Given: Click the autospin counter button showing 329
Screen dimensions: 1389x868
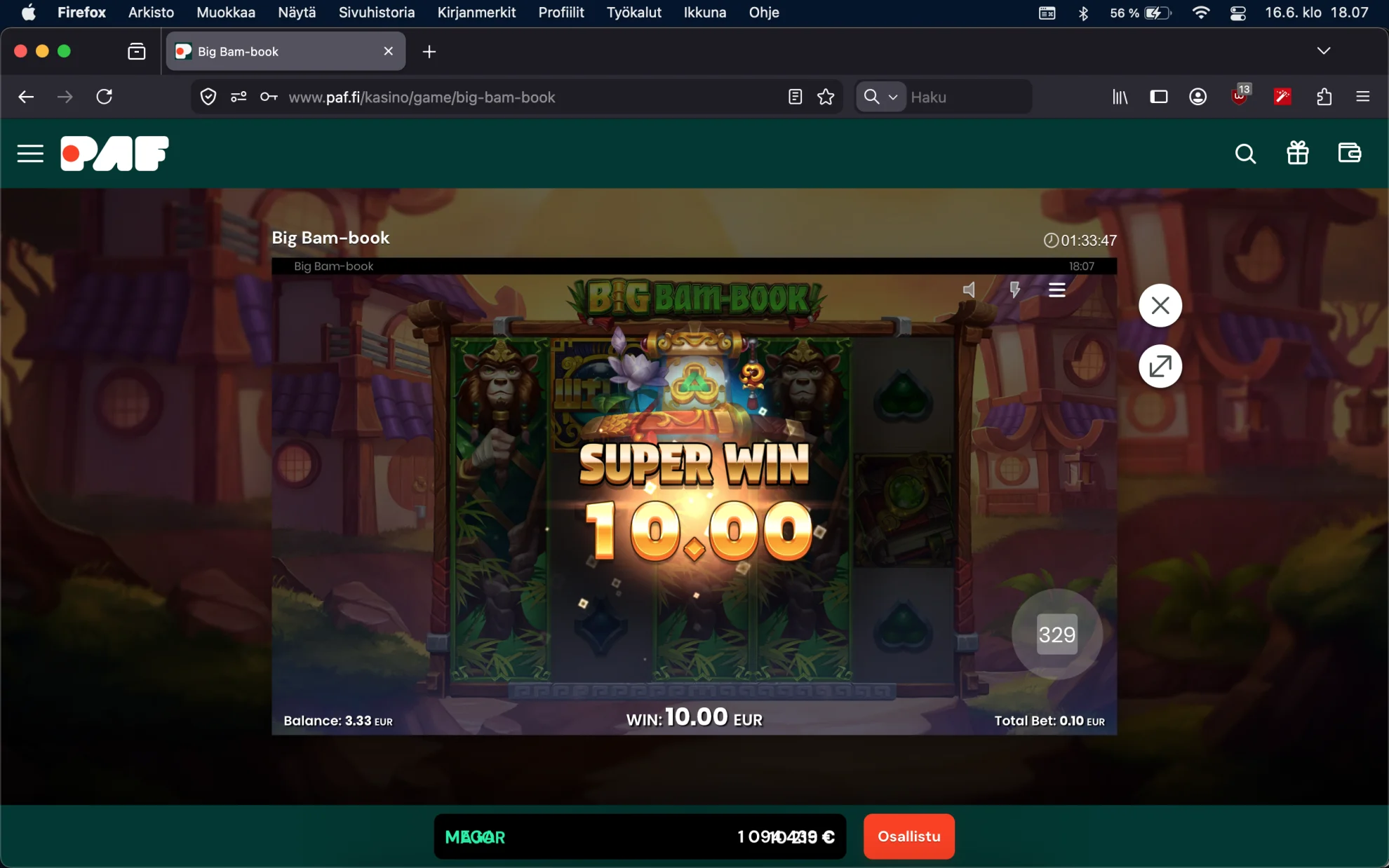Looking at the screenshot, I should 1056,634.
